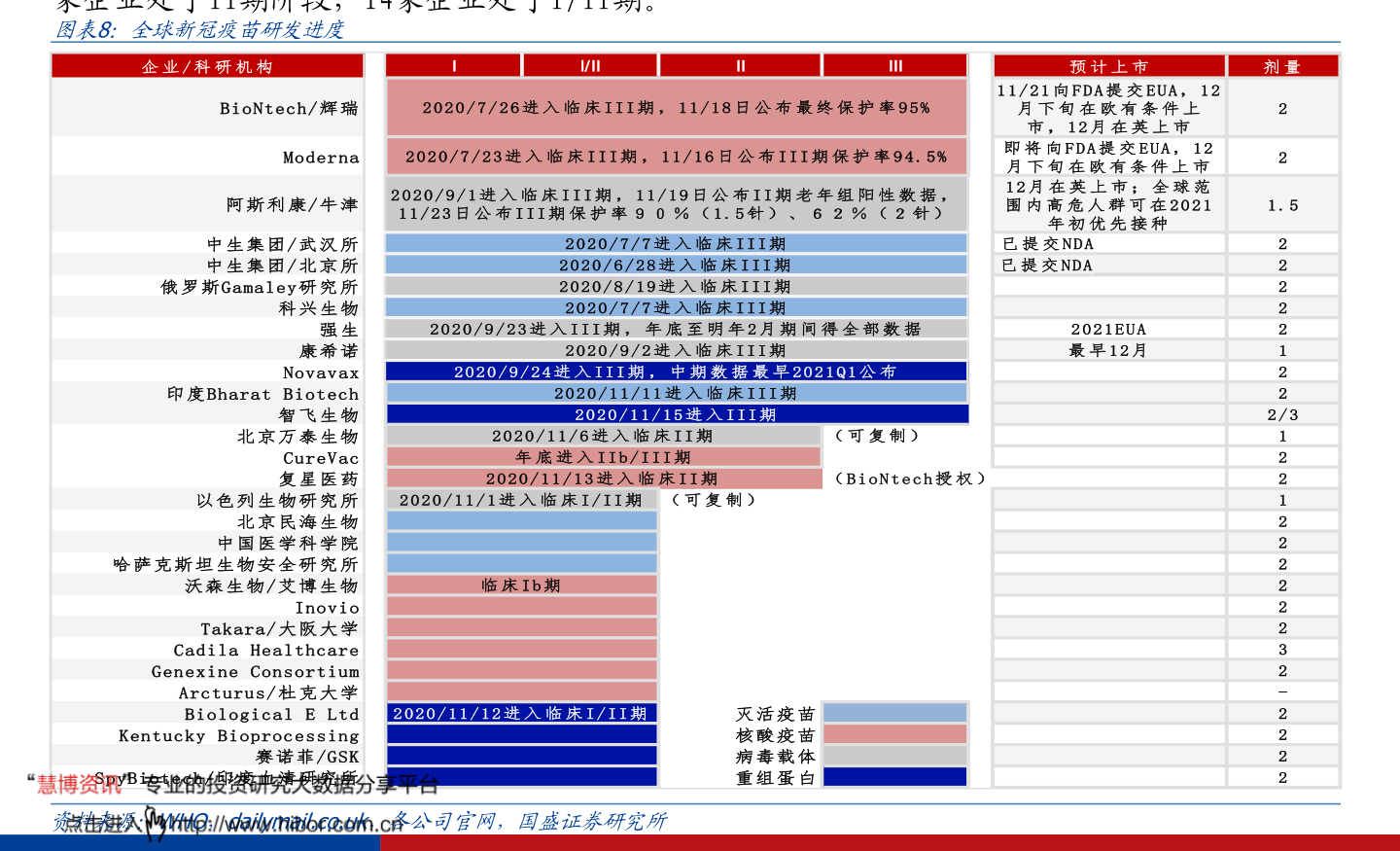Select the 企业/科研机构 column header
The width and height of the screenshot is (1400, 851).
pyautogui.click(x=207, y=66)
